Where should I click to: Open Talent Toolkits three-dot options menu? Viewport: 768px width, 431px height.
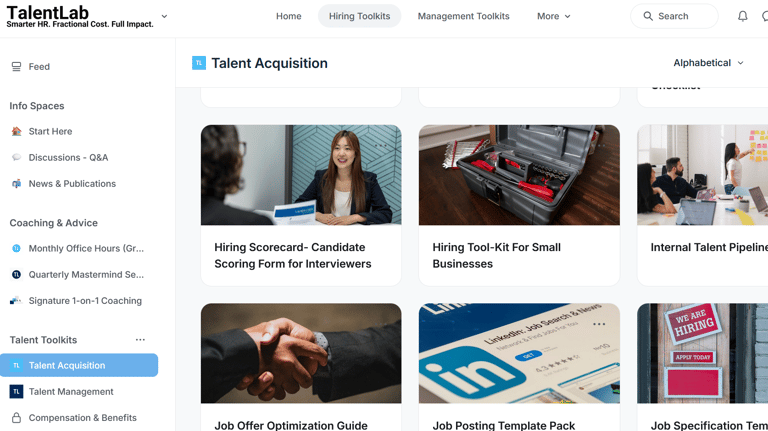140,339
